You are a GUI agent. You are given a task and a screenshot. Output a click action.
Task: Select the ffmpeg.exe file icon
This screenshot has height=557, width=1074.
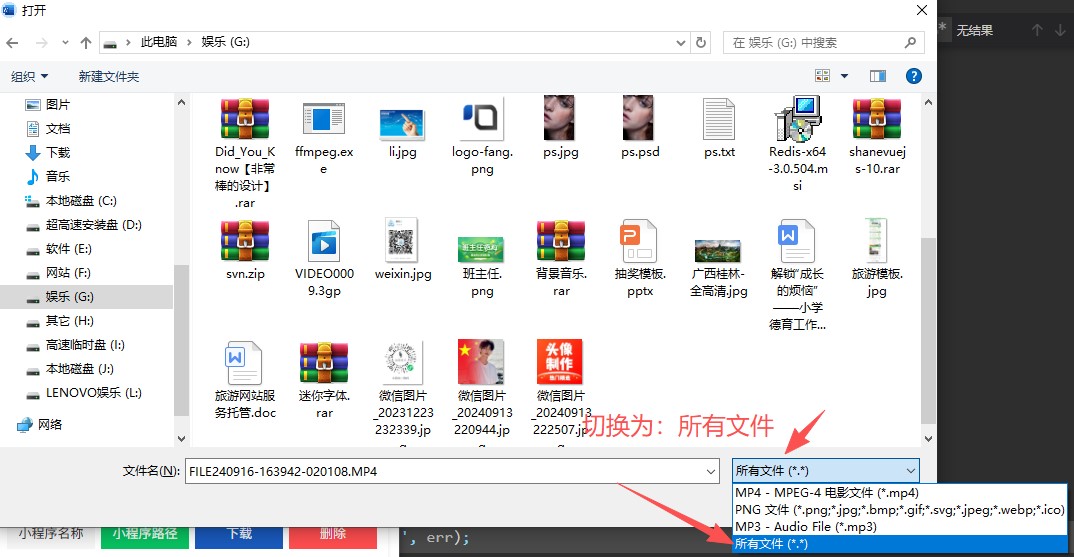click(x=323, y=120)
